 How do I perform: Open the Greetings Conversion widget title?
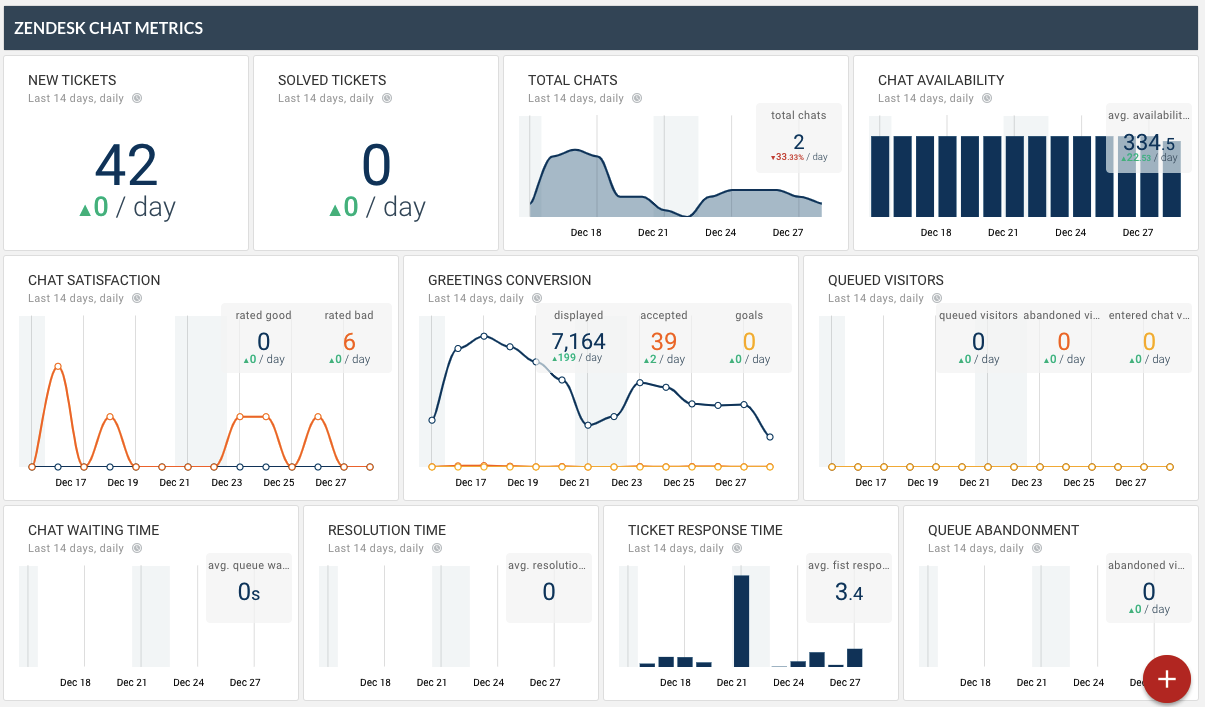509,280
